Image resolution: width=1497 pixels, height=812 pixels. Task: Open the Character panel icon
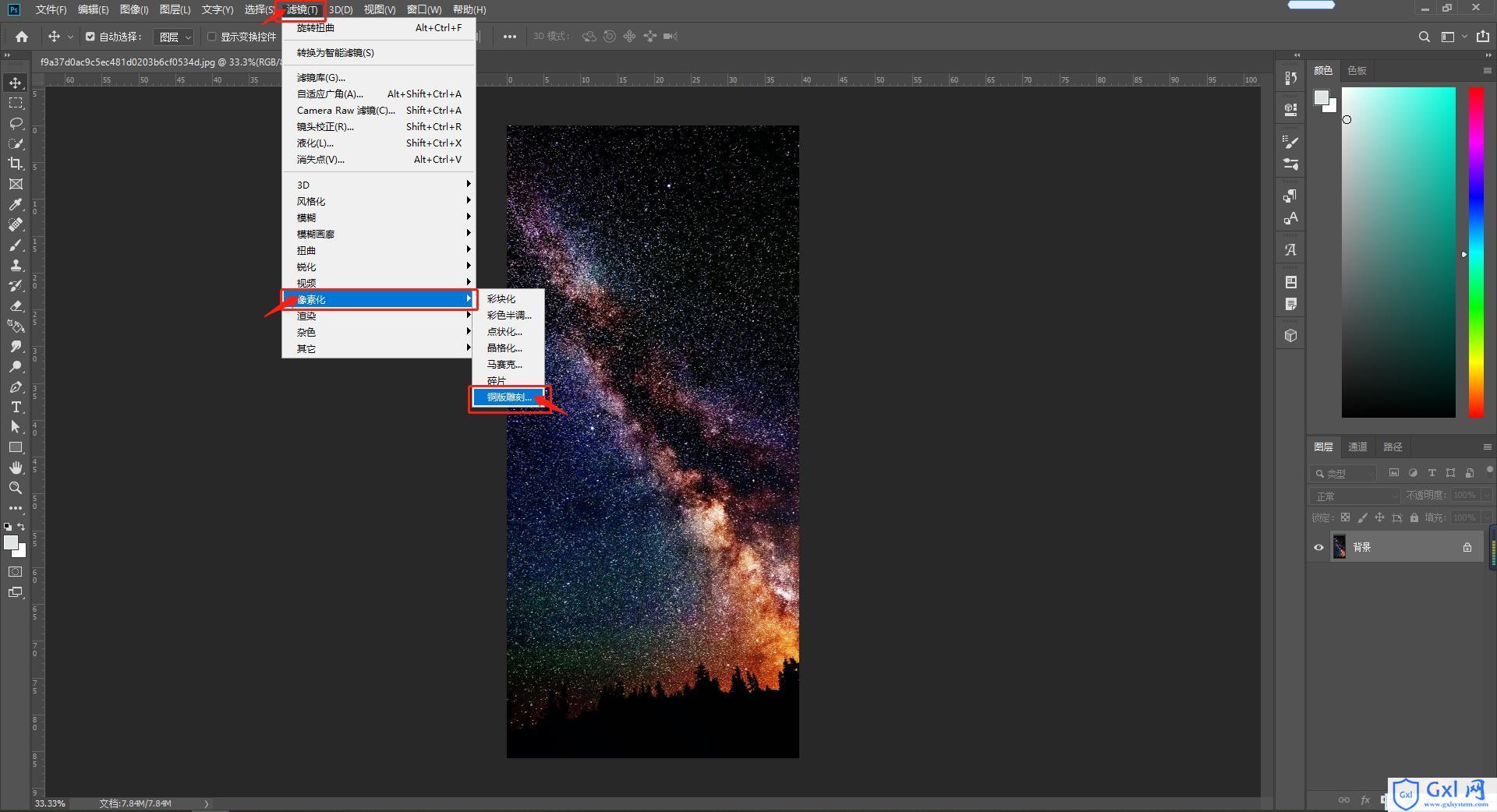1290,218
